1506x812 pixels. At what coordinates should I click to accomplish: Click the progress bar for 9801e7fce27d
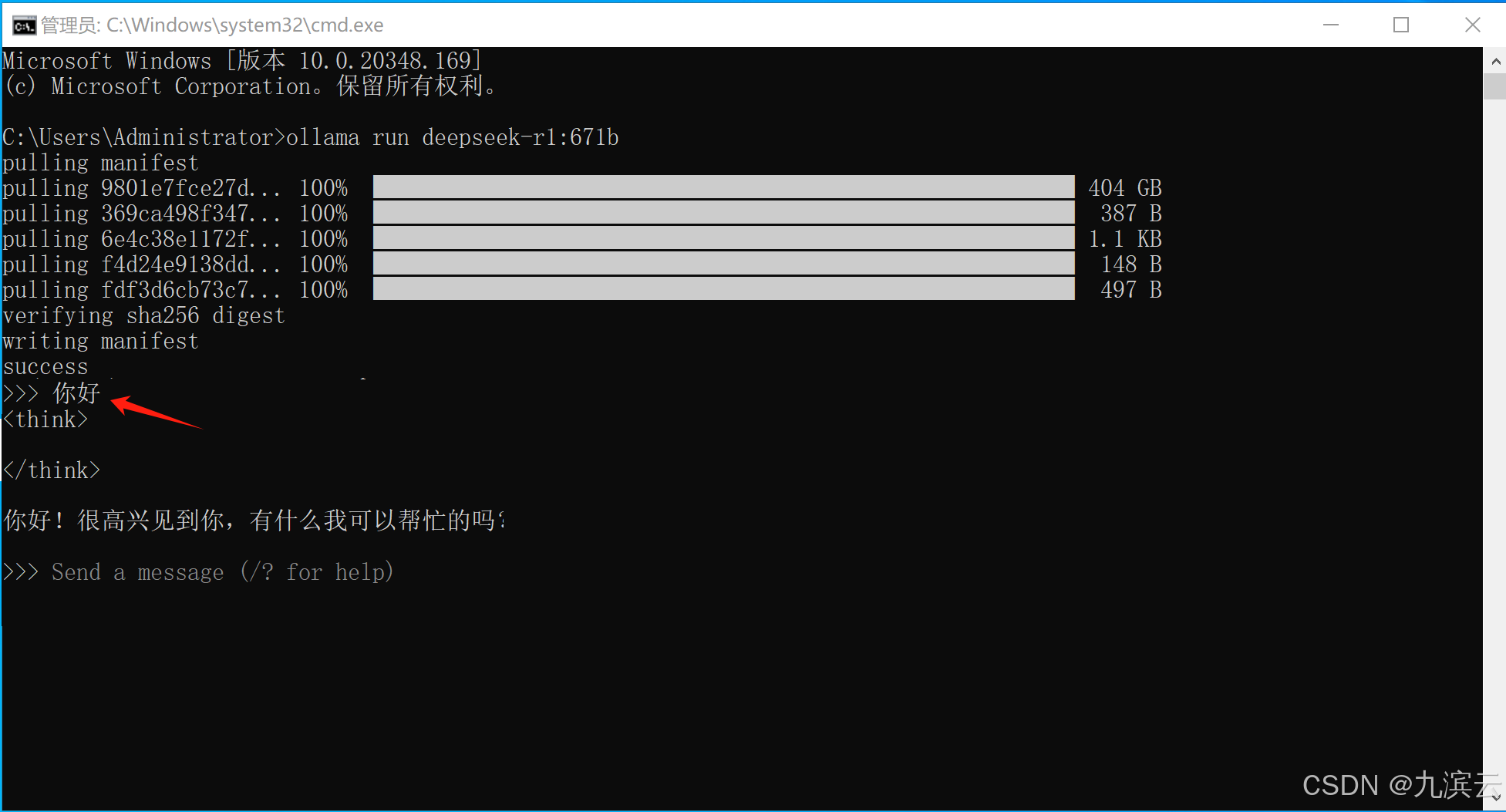[x=723, y=187]
